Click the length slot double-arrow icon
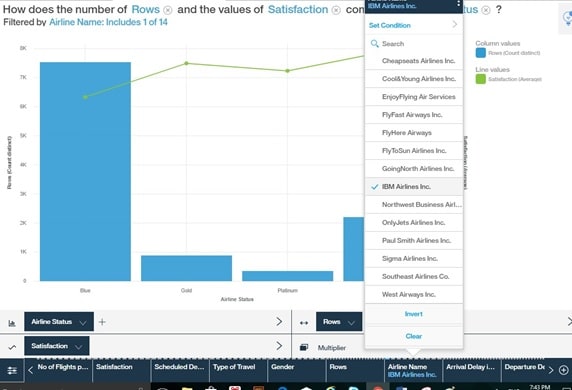This screenshot has width=572, height=390. point(304,323)
